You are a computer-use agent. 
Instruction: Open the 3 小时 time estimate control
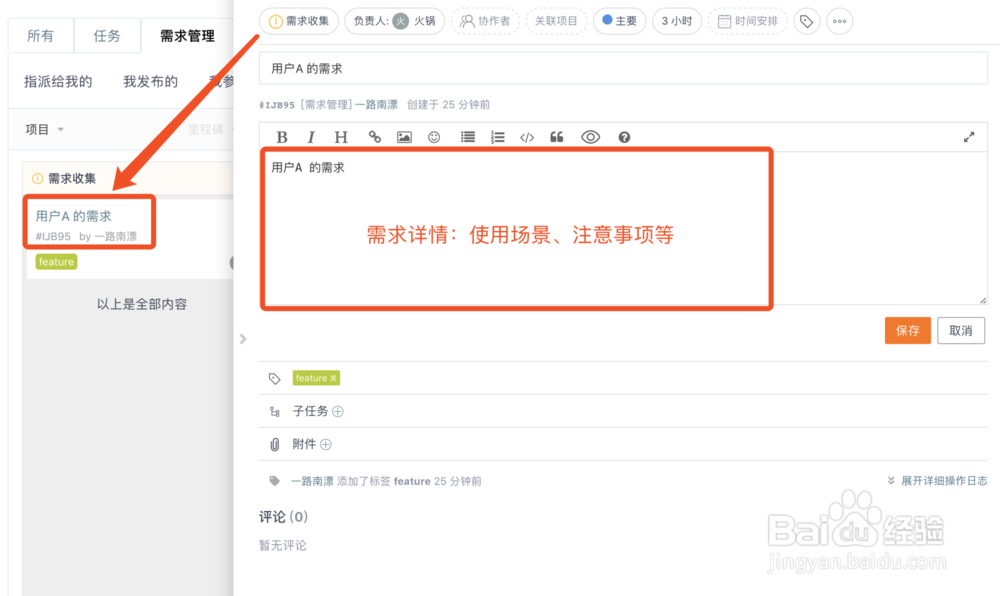(x=677, y=20)
